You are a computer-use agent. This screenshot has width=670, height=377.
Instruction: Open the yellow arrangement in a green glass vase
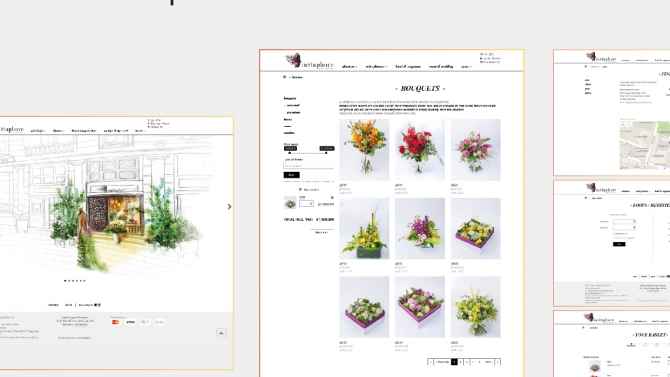[364, 228]
